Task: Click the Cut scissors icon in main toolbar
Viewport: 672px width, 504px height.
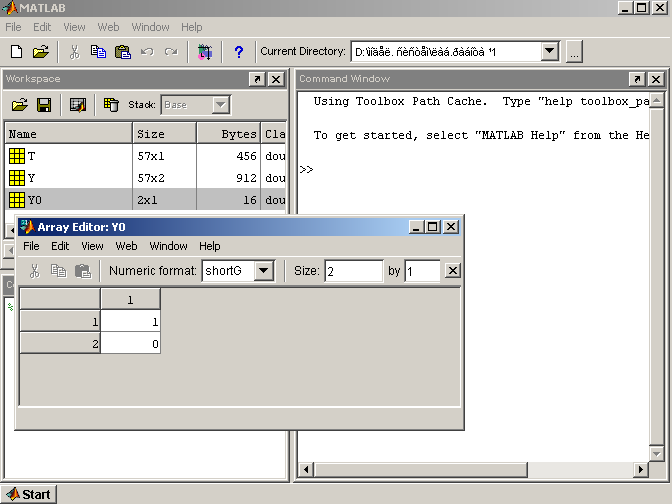Action: pos(75,52)
